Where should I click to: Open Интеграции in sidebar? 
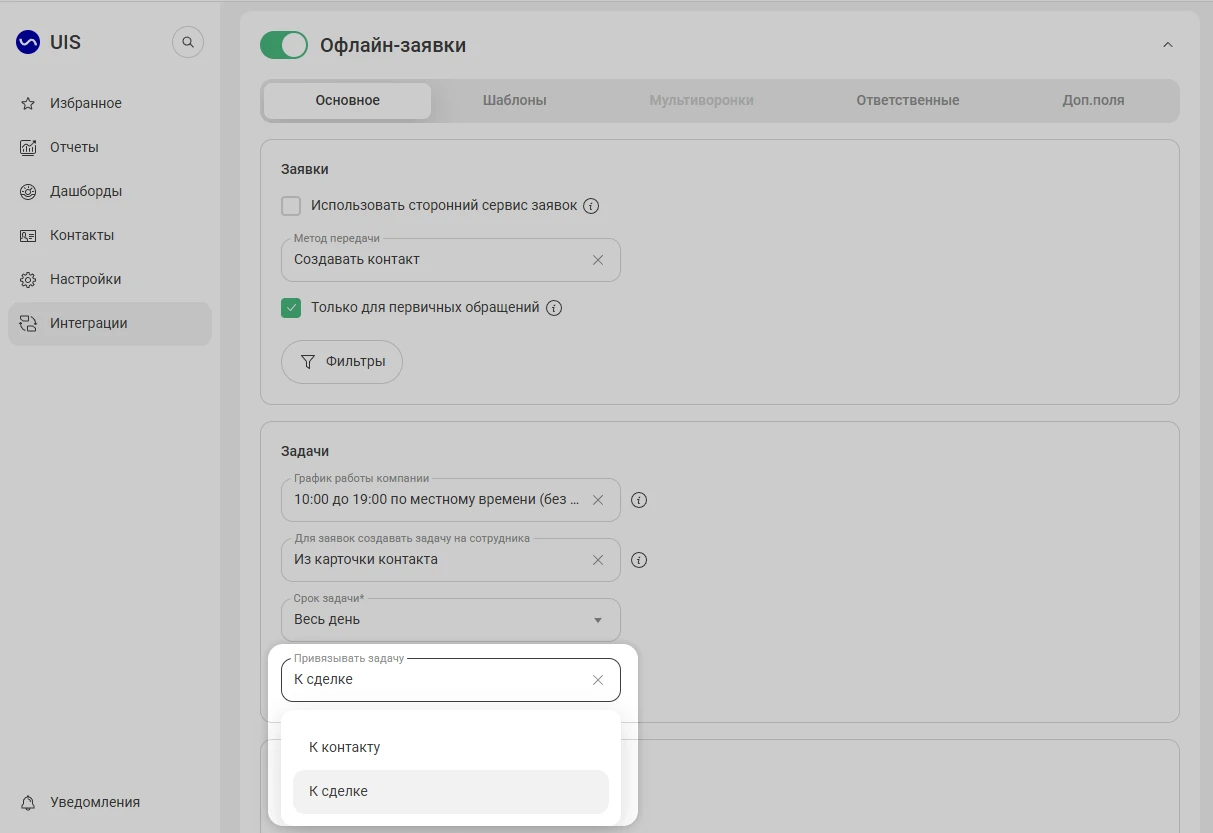110,324
